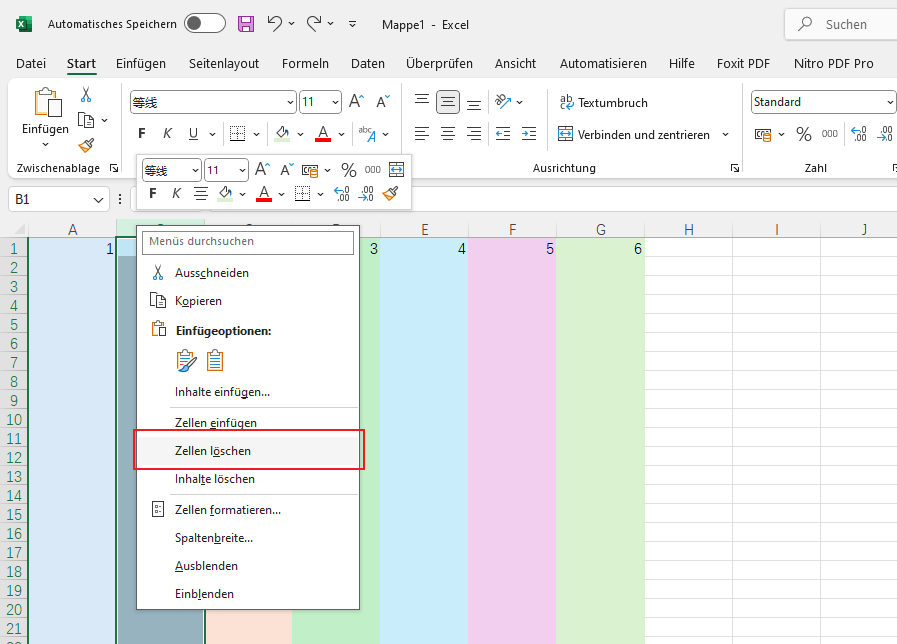Toggle italic (K) in the ribbon

coord(168,134)
